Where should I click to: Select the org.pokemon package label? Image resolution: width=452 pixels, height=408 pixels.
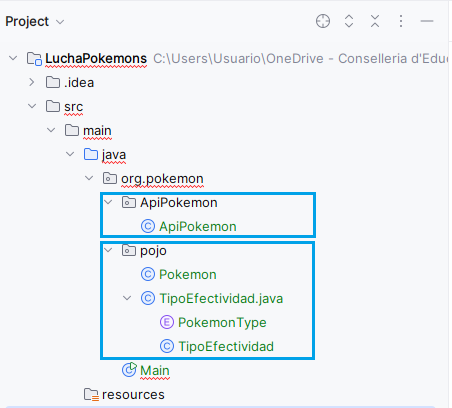tap(162, 179)
